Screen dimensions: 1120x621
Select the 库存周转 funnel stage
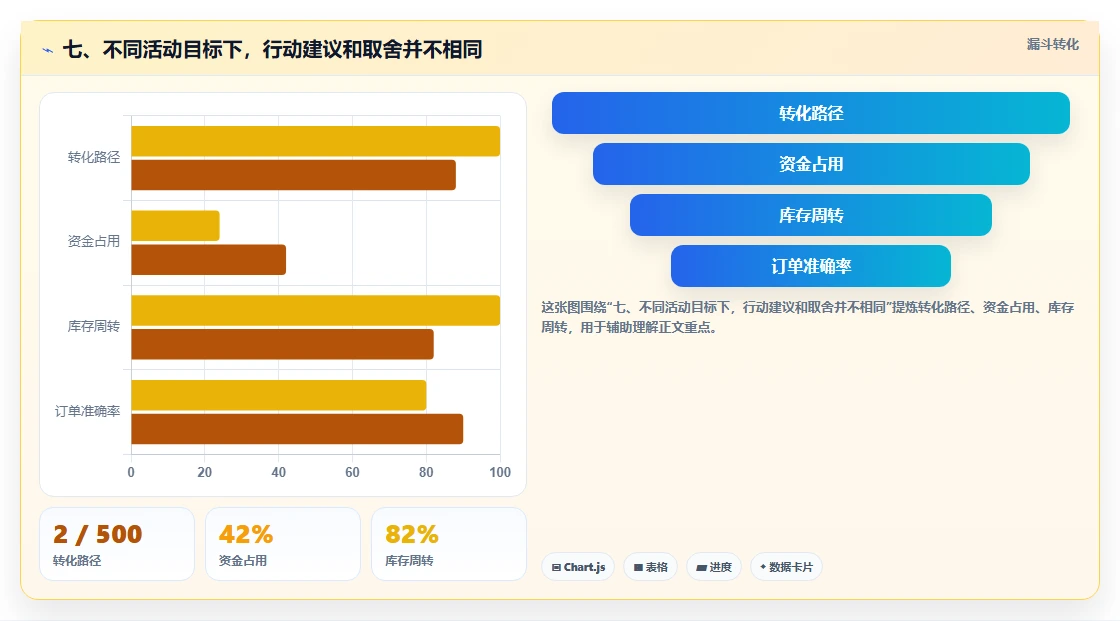[x=811, y=215]
